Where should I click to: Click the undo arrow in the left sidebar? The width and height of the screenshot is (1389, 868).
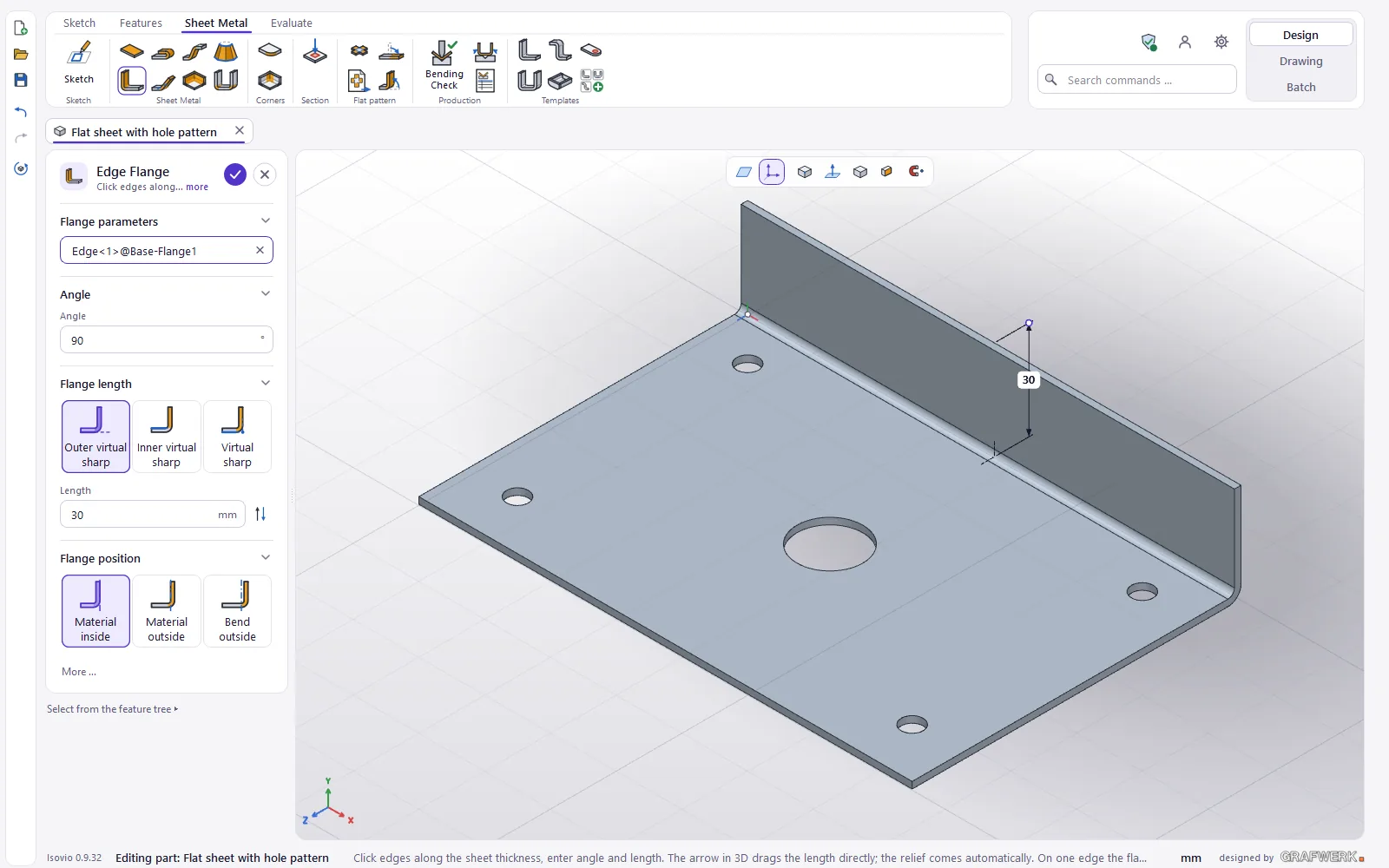click(21, 112)
